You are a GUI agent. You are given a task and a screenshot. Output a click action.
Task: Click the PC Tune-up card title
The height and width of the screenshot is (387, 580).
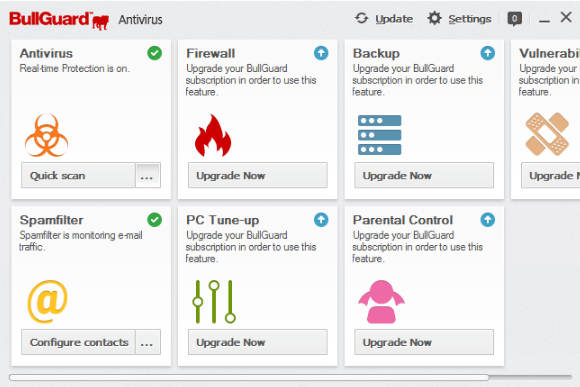pyautogui.click(x=223, y=220)
